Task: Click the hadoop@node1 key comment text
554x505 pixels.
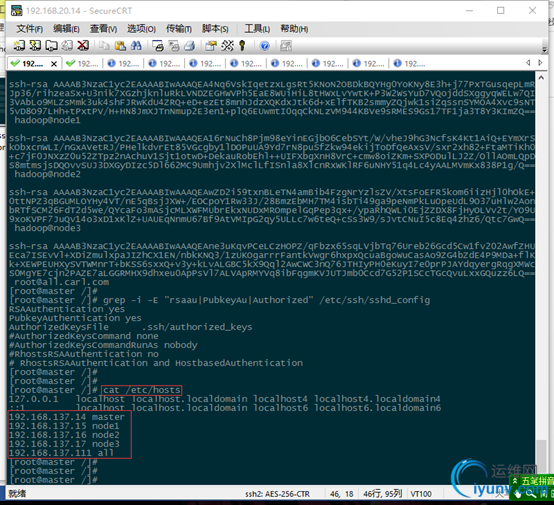Action: pyautogui.click(x=47, y=121)
